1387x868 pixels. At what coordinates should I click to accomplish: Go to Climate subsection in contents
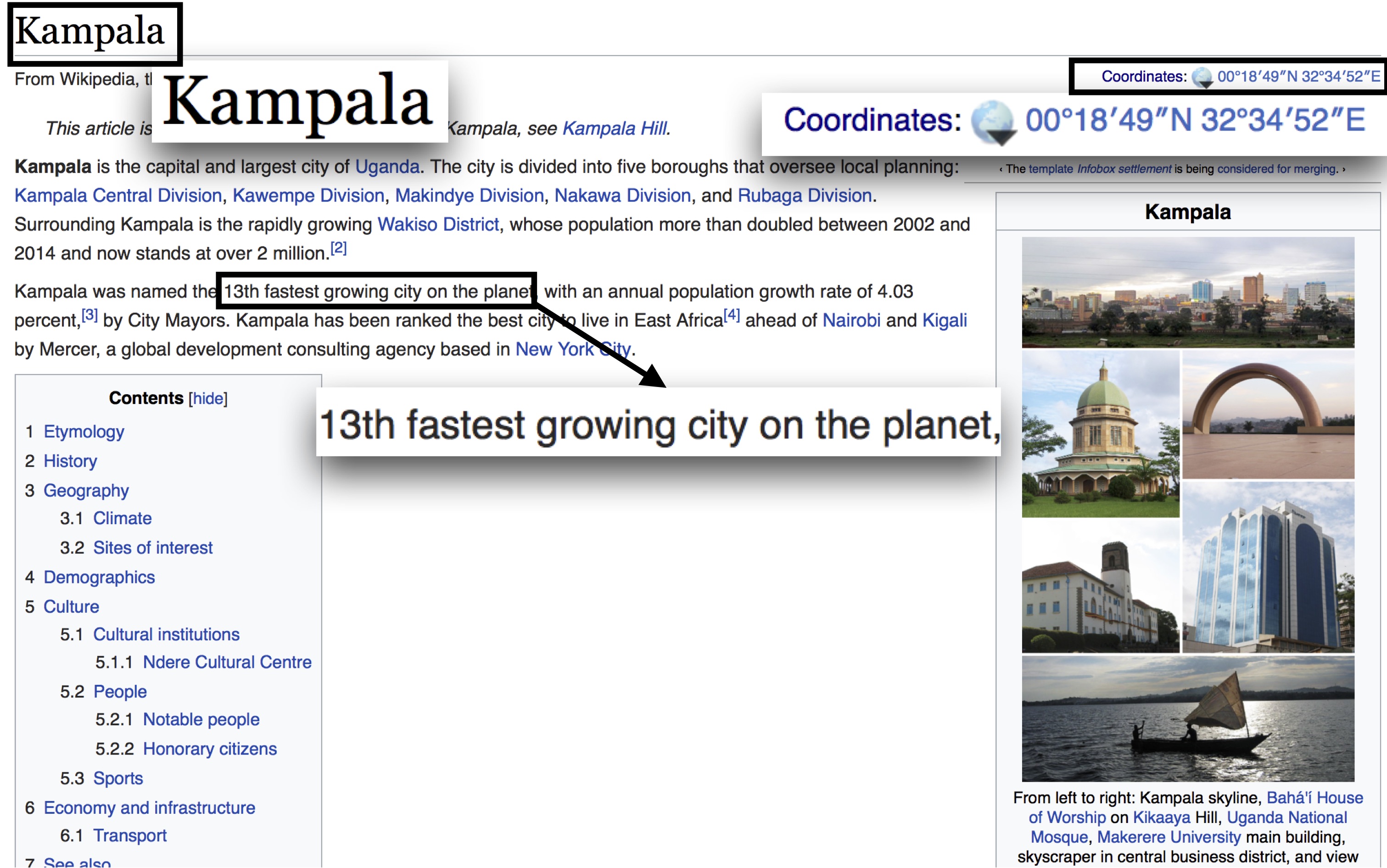click(x=122, y=518)
